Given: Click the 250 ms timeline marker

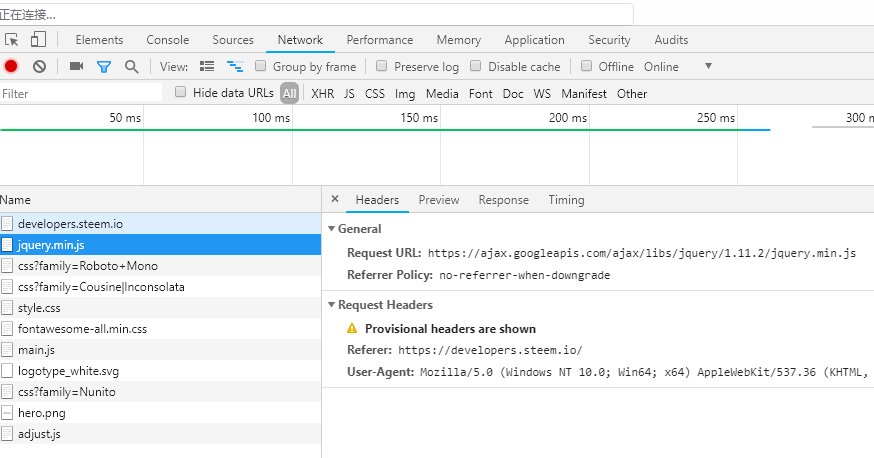Looking at the screenshot, I should point(716,118).
